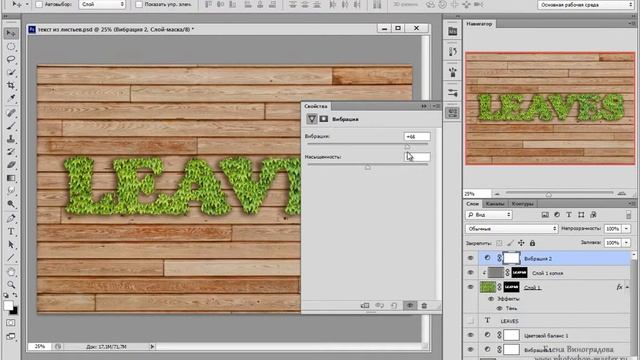Viewport: 640px width, 360px height.
Task: Select the Pen tool
Action: pos(11,218)
